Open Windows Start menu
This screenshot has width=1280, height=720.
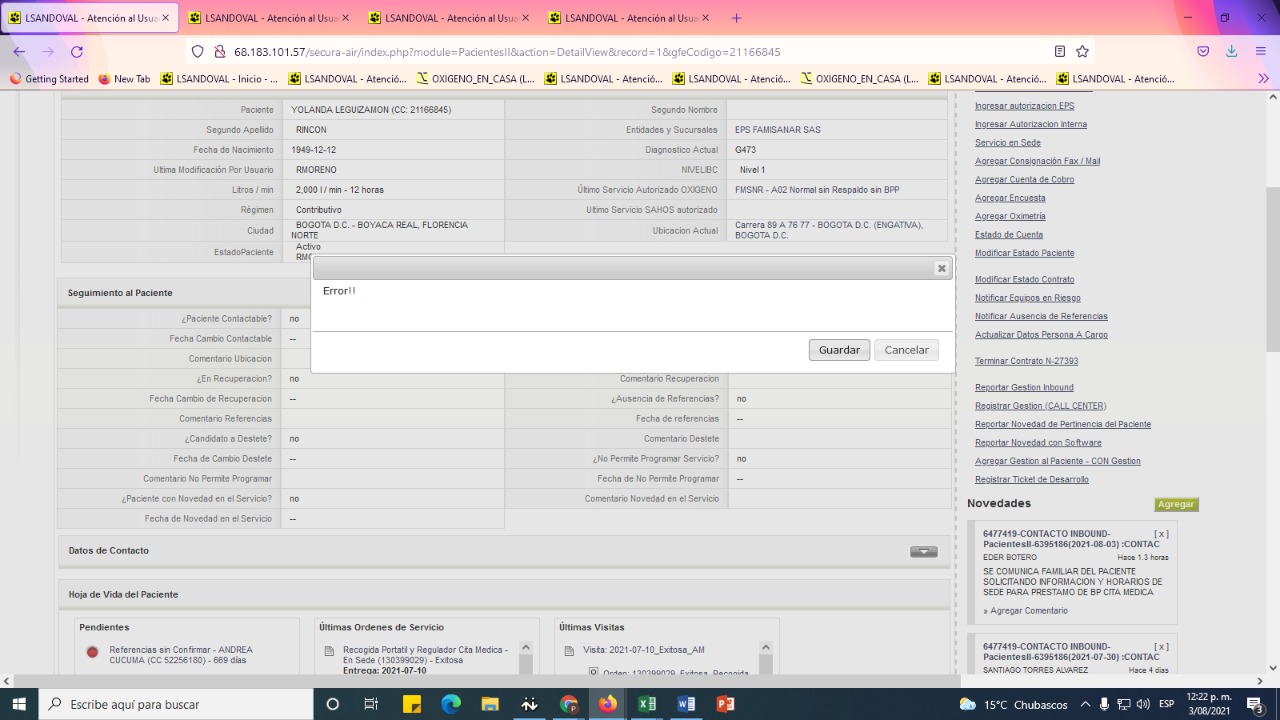tap(19, 704)
